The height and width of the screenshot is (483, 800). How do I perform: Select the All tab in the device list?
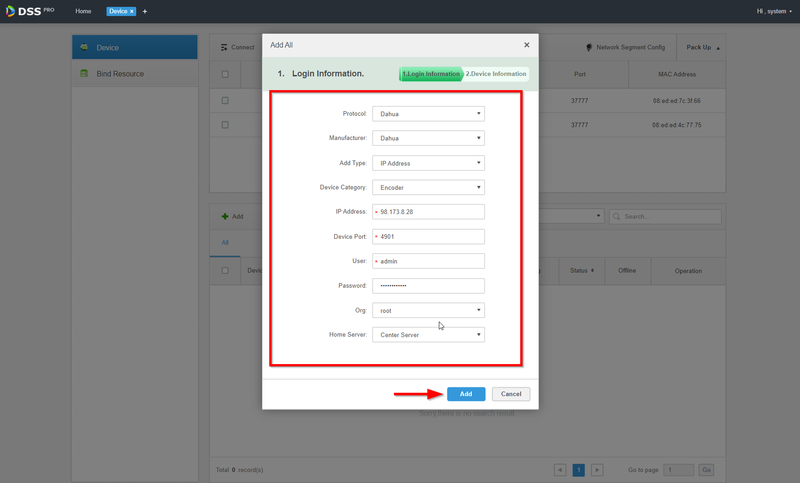point(225,243)
